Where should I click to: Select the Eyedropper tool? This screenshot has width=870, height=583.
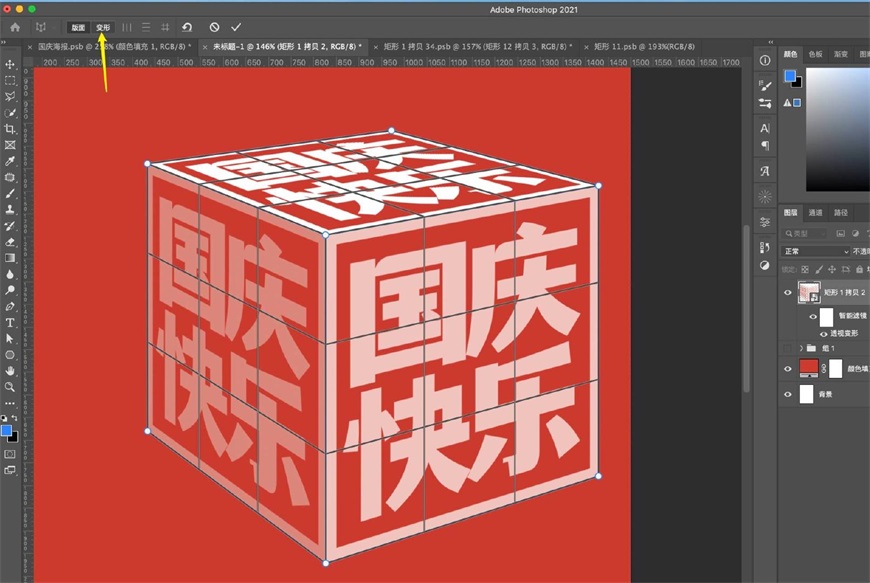tap(10, 161)
